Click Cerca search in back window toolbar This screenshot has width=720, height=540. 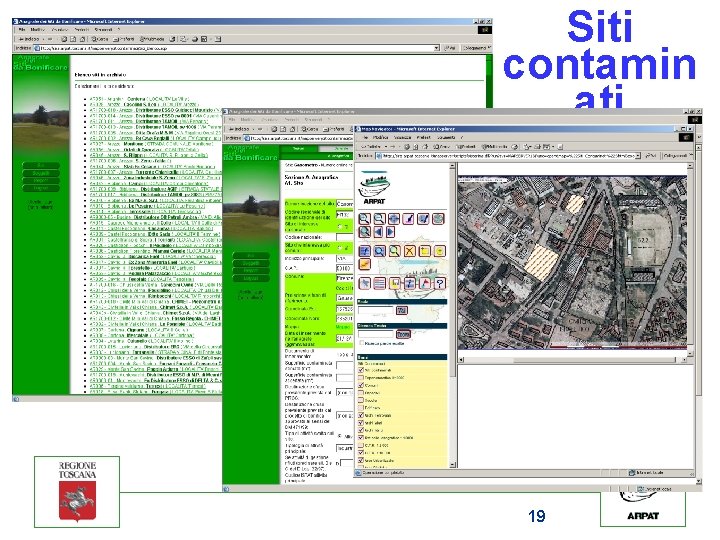100,39
